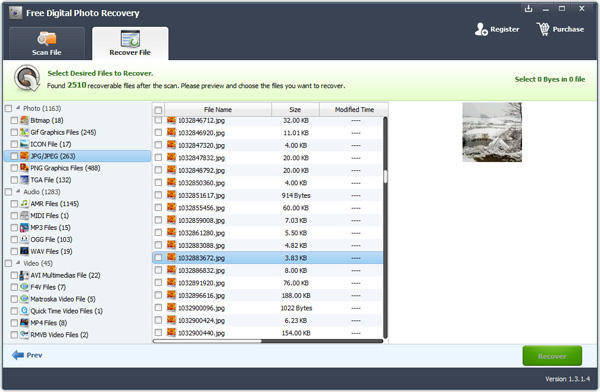The image size is (600, 392).
Task: Click the ICON File category icon
Action: point(24,144)
